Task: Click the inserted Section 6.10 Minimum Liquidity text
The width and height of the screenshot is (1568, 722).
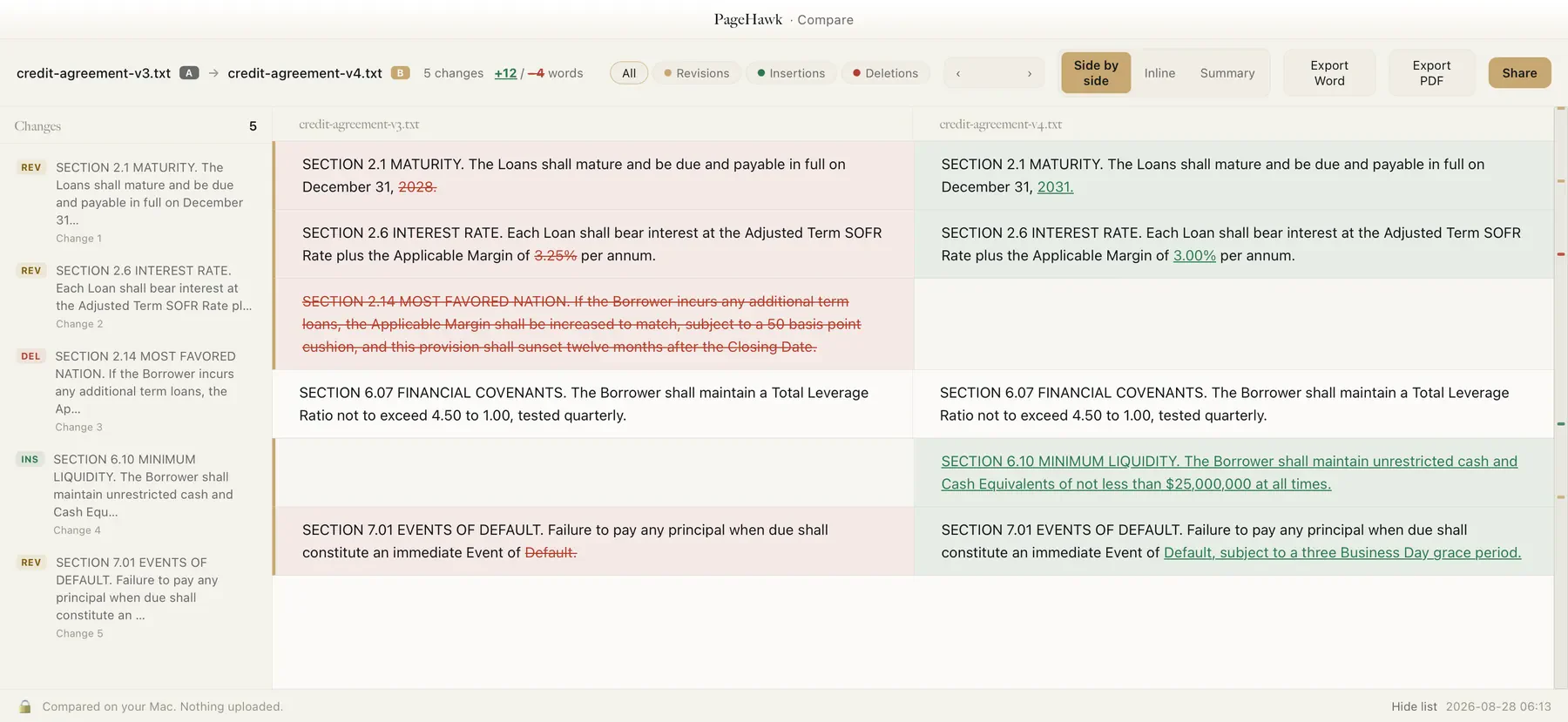Action: pyautogui.click(x=1229, y=472)
